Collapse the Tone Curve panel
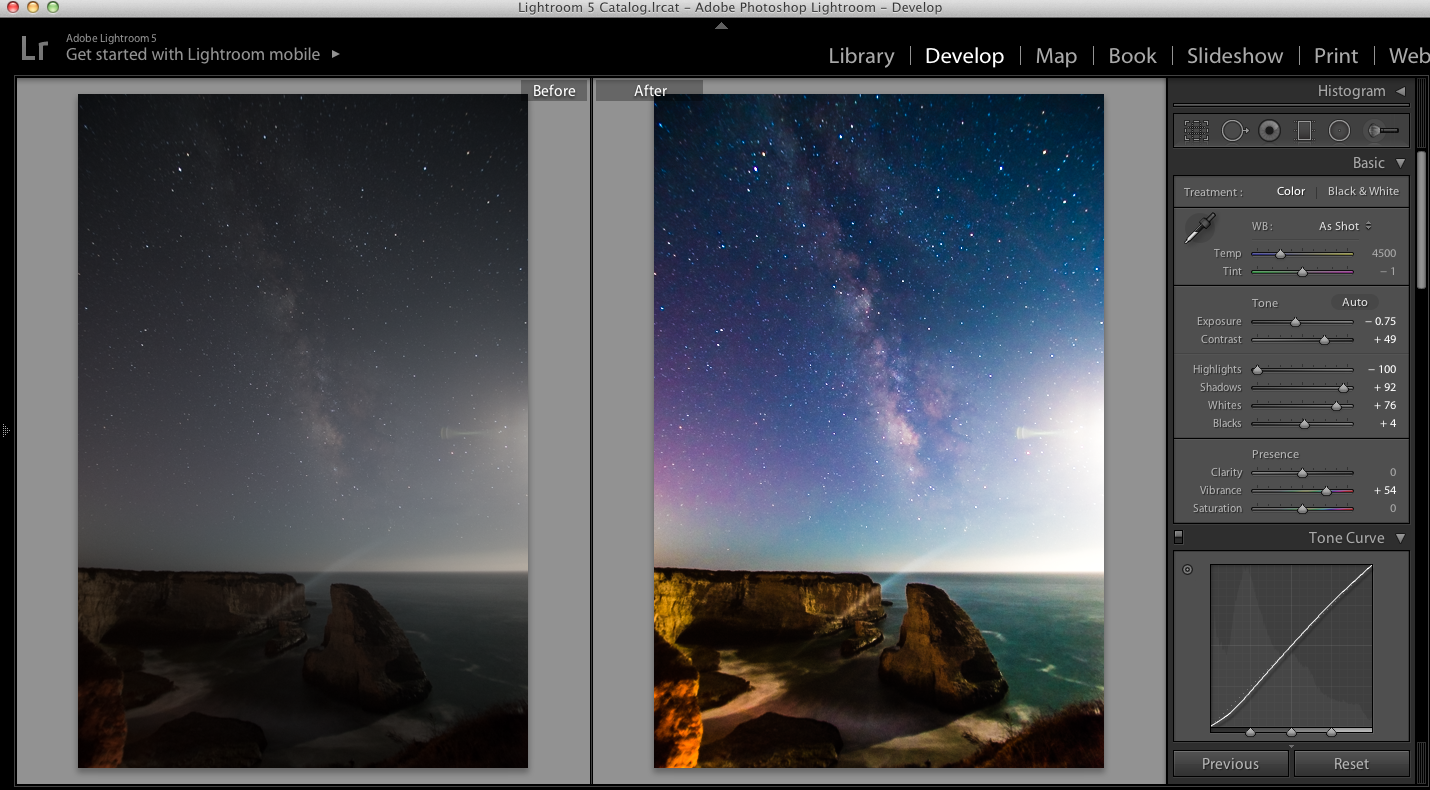1430x790 pixels. coord(1400,538)
